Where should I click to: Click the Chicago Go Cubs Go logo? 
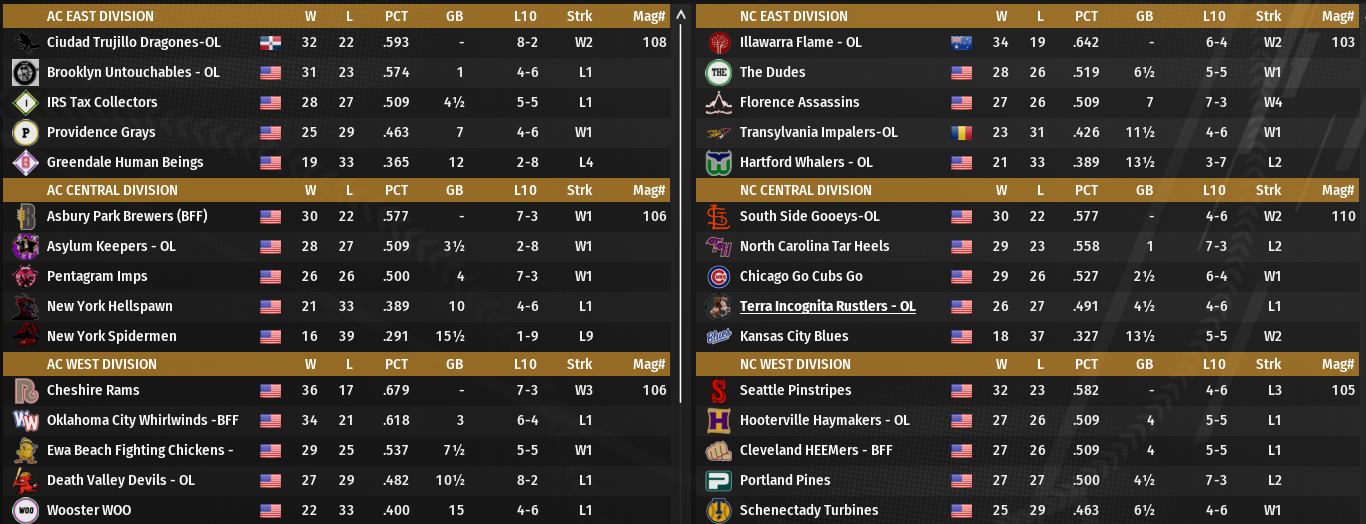(718, 277)
